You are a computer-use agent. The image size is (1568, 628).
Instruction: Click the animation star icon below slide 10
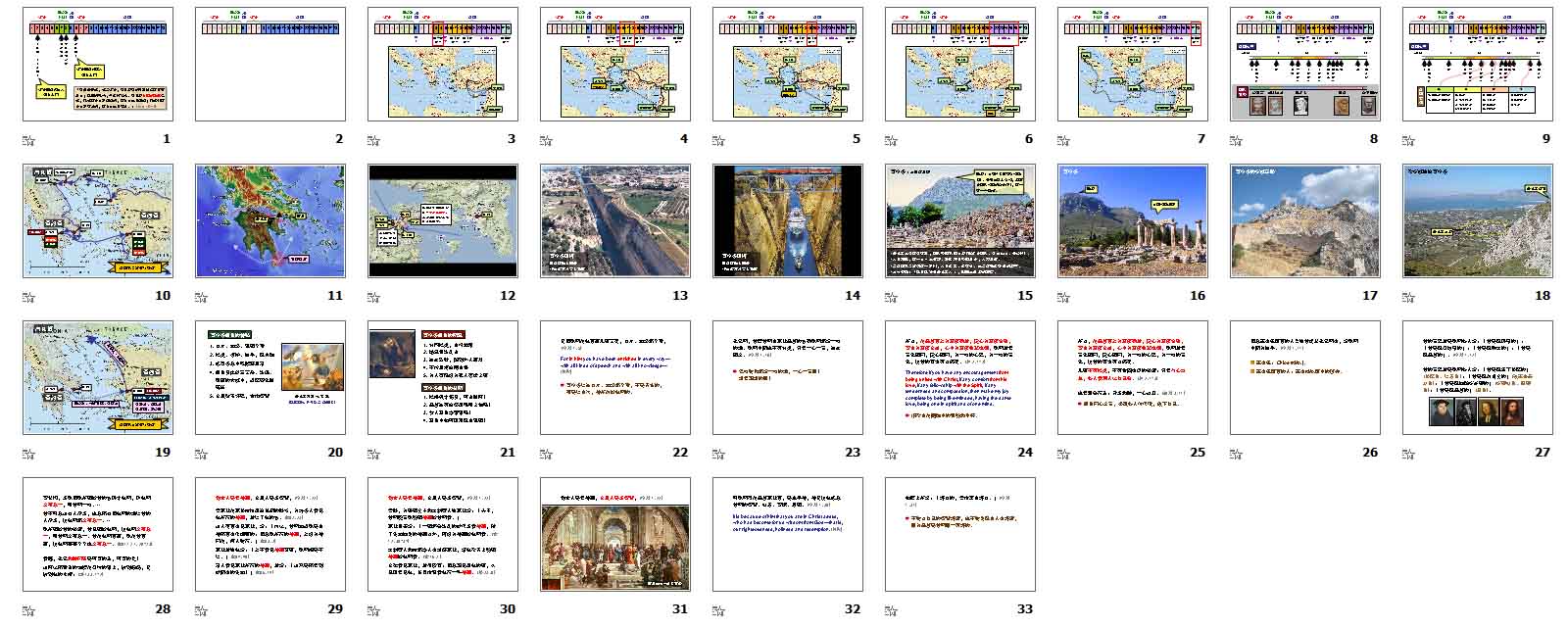click(28, 295)
